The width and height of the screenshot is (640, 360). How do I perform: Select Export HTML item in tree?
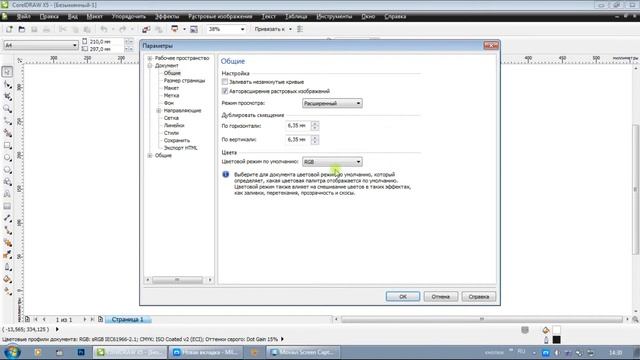180,148
